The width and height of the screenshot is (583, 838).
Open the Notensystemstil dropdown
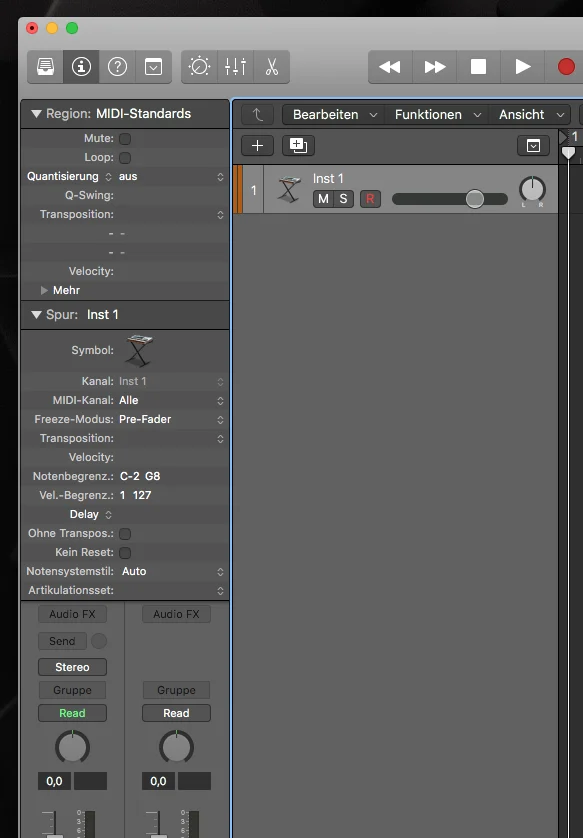pos(171,571)
